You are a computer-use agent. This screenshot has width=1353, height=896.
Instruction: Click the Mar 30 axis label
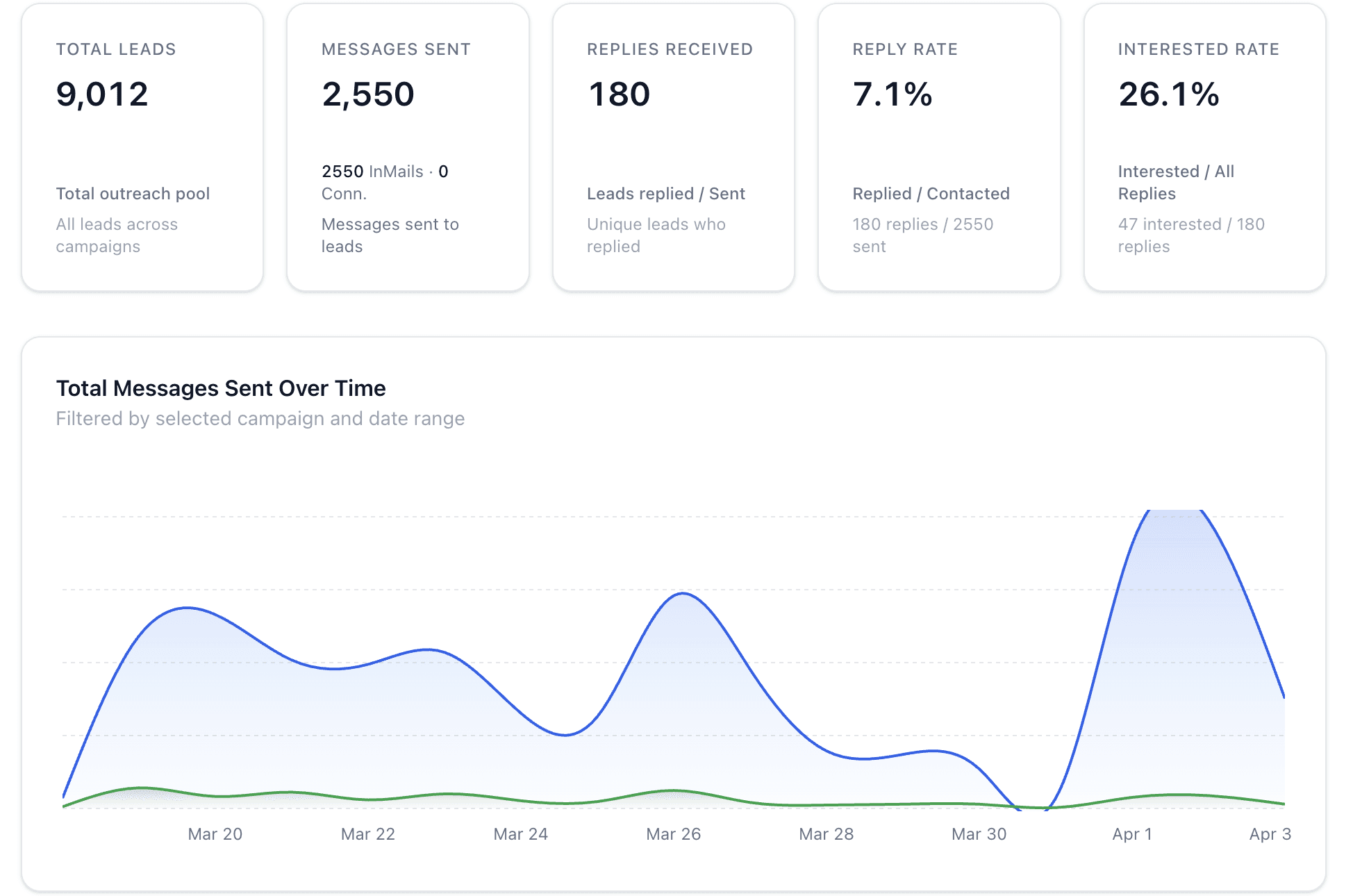979,834
